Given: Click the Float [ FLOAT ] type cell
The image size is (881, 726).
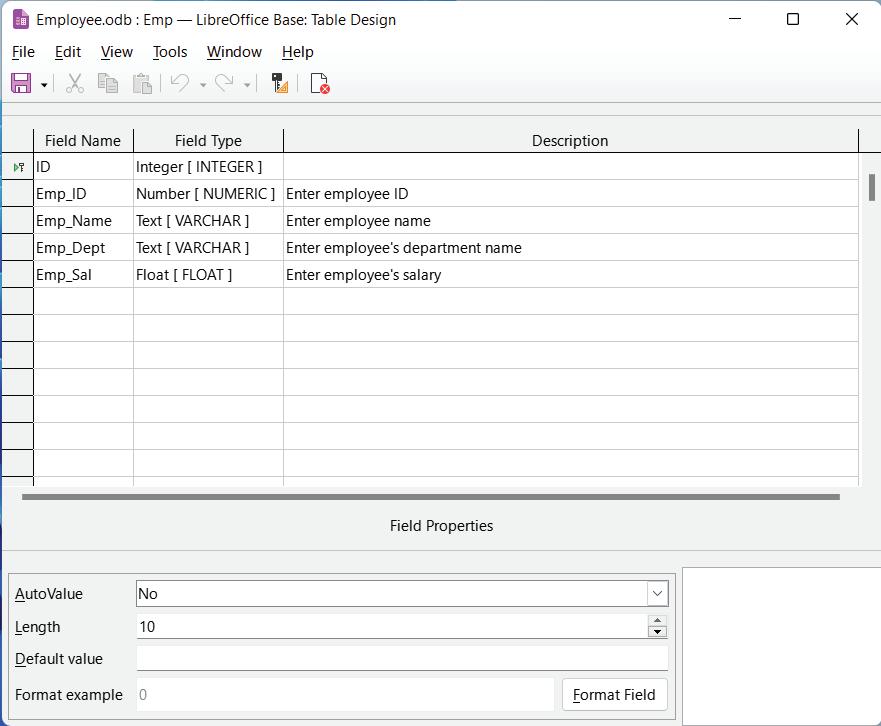Looking at the screenshot, I should (x=208, y=275).
